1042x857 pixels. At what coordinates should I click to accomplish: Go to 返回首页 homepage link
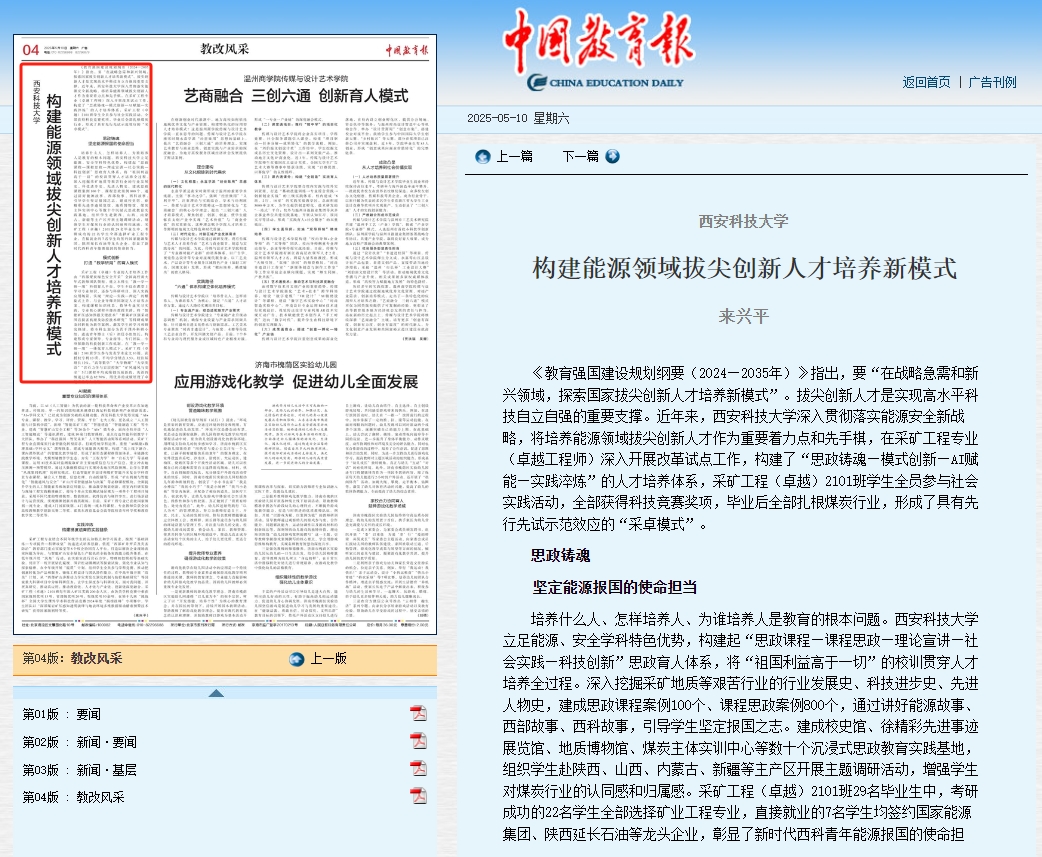(x=926, y=82)
